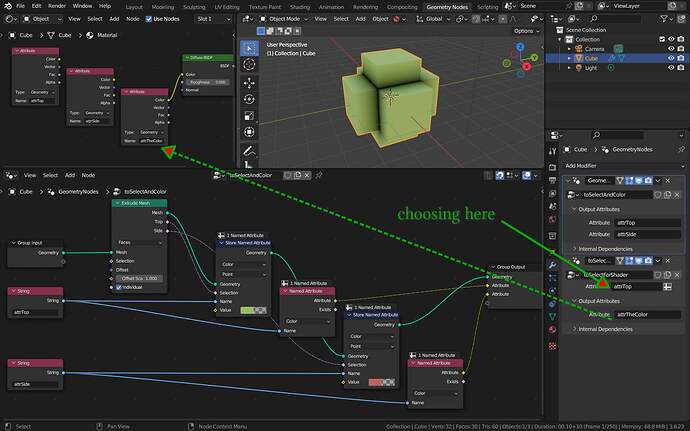Expand the Cube item in outliner

pyautogui.click(x=569, y=58)
